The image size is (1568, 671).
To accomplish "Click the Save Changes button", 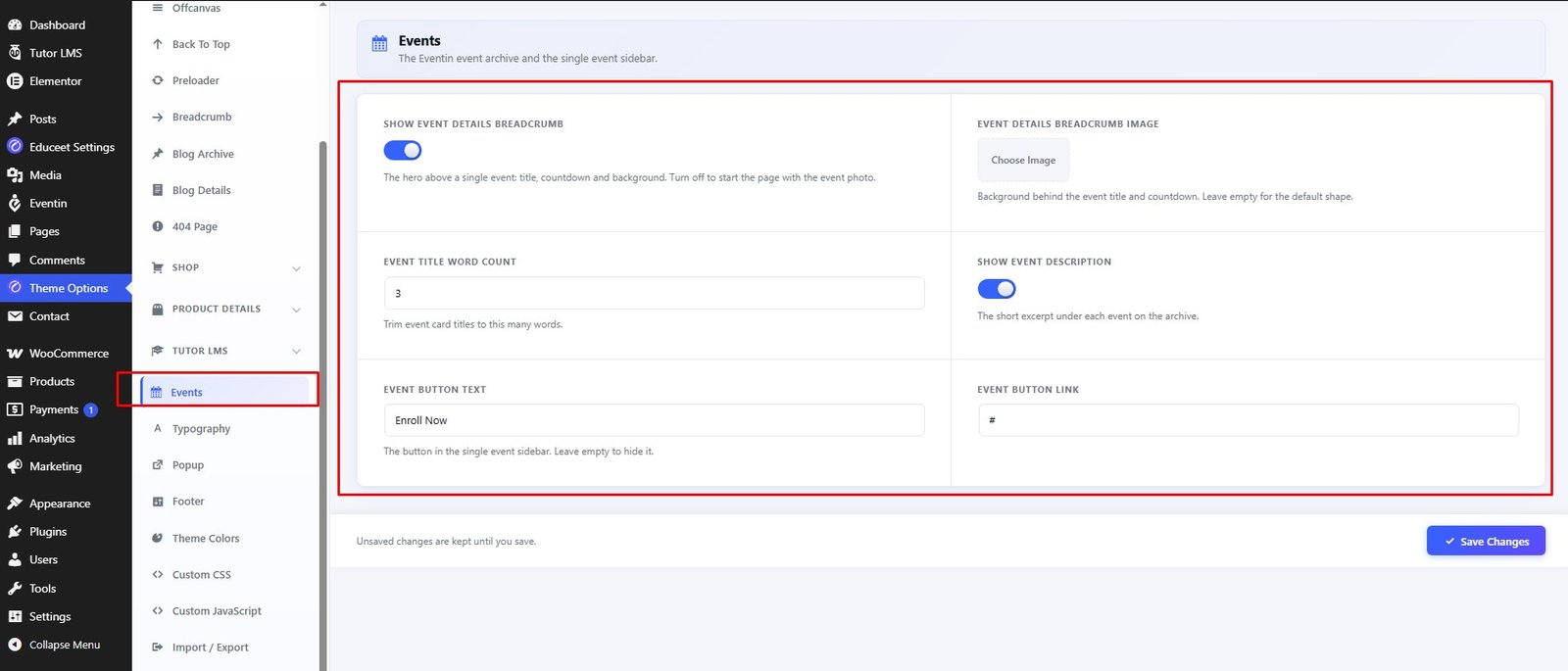I will (x=1486, y=541).
